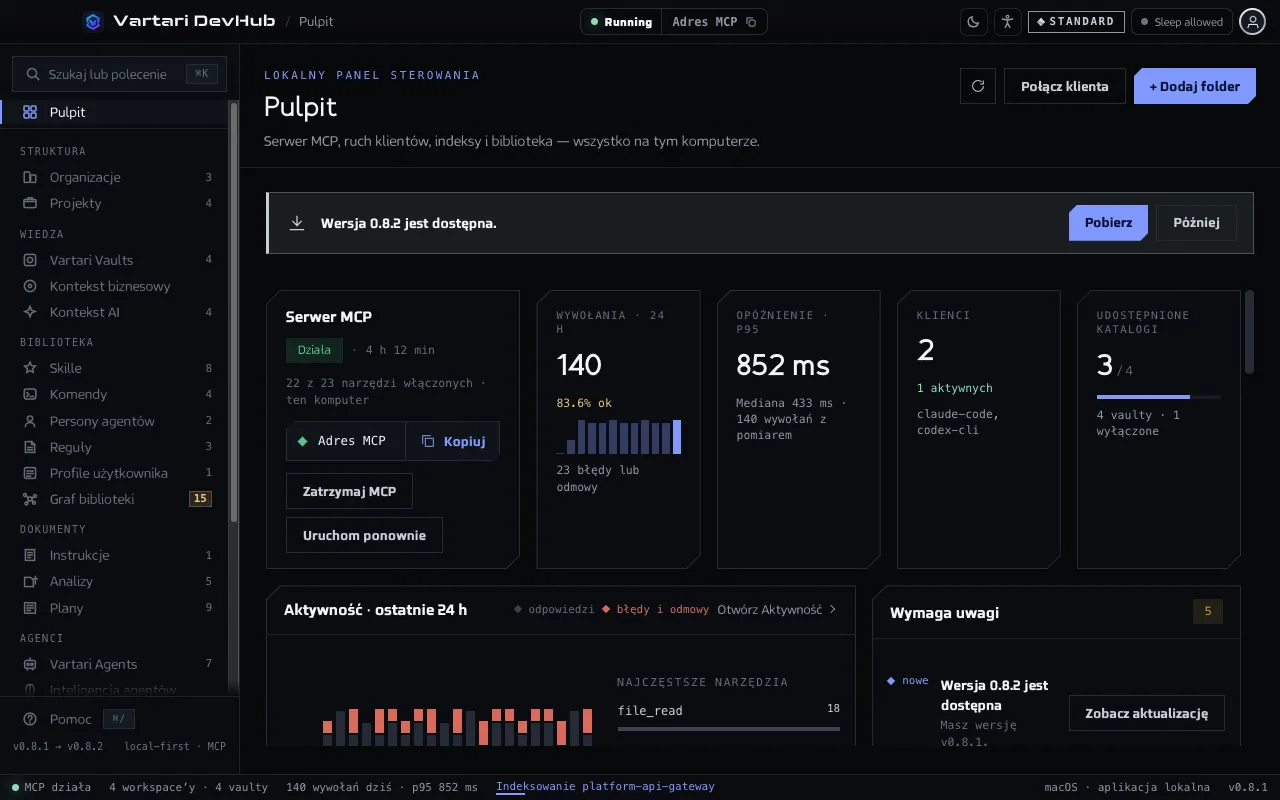Dismiss update banner with Później
Viewport: 1280px width, 800px height.
coord(1196,223)
